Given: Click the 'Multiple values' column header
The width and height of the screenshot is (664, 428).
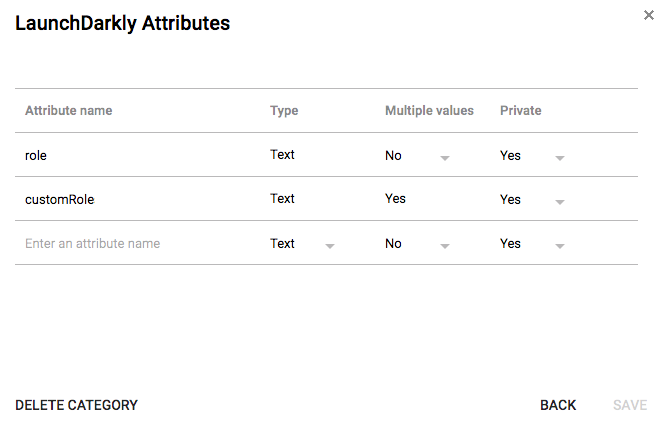Looking at the screenshot, I should [429, 111].
